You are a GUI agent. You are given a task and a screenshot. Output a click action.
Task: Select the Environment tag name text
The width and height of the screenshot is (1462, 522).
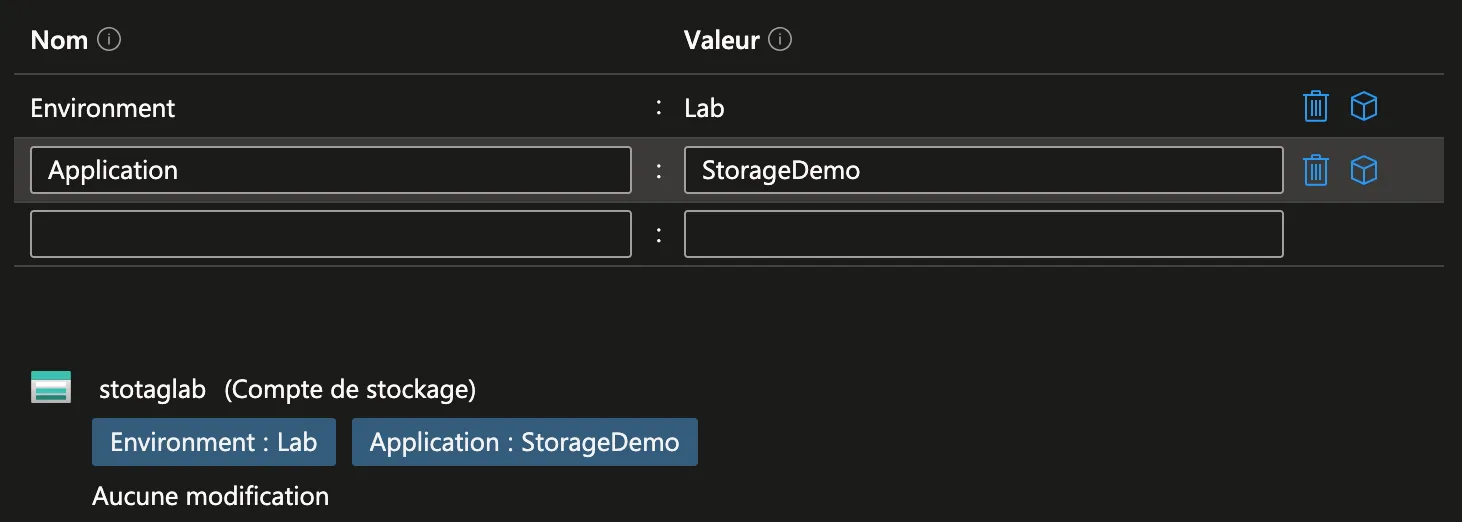pyautogui.click(x=103, y=108)
